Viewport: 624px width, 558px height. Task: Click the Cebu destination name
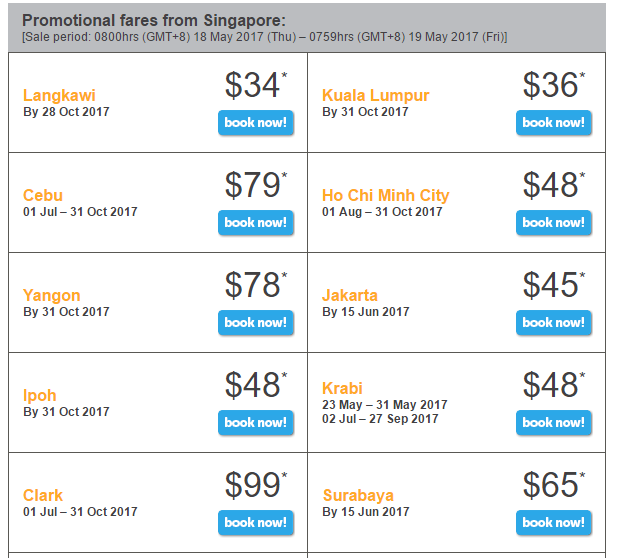point(43,195)
